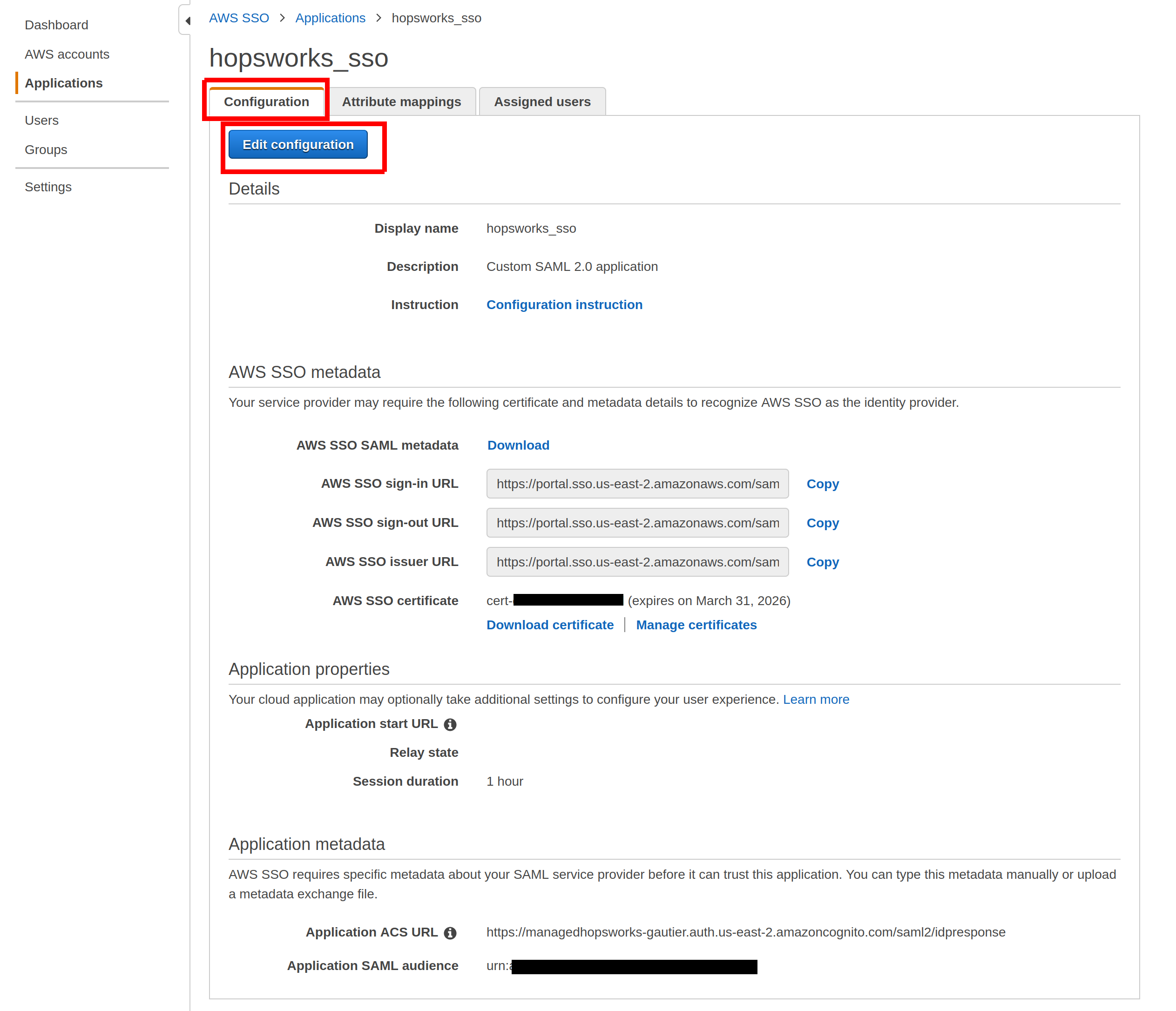
Task: Switch to the Assigned users tab
Action: [542, 101]
